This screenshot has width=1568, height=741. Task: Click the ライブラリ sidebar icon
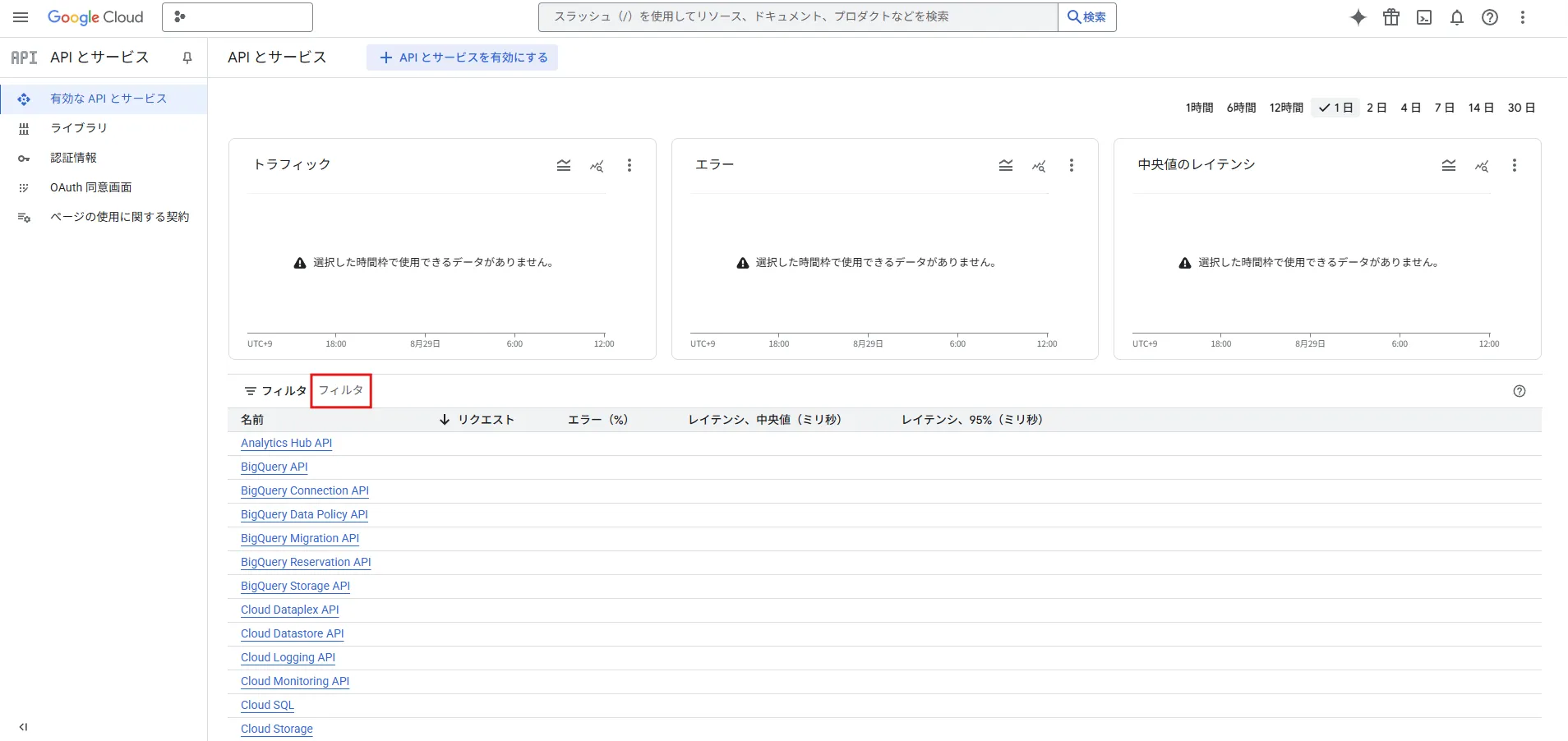coord(24,128)
